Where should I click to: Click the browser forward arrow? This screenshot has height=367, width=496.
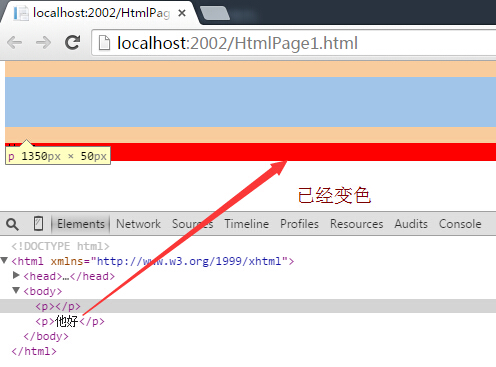click(43, 43)
